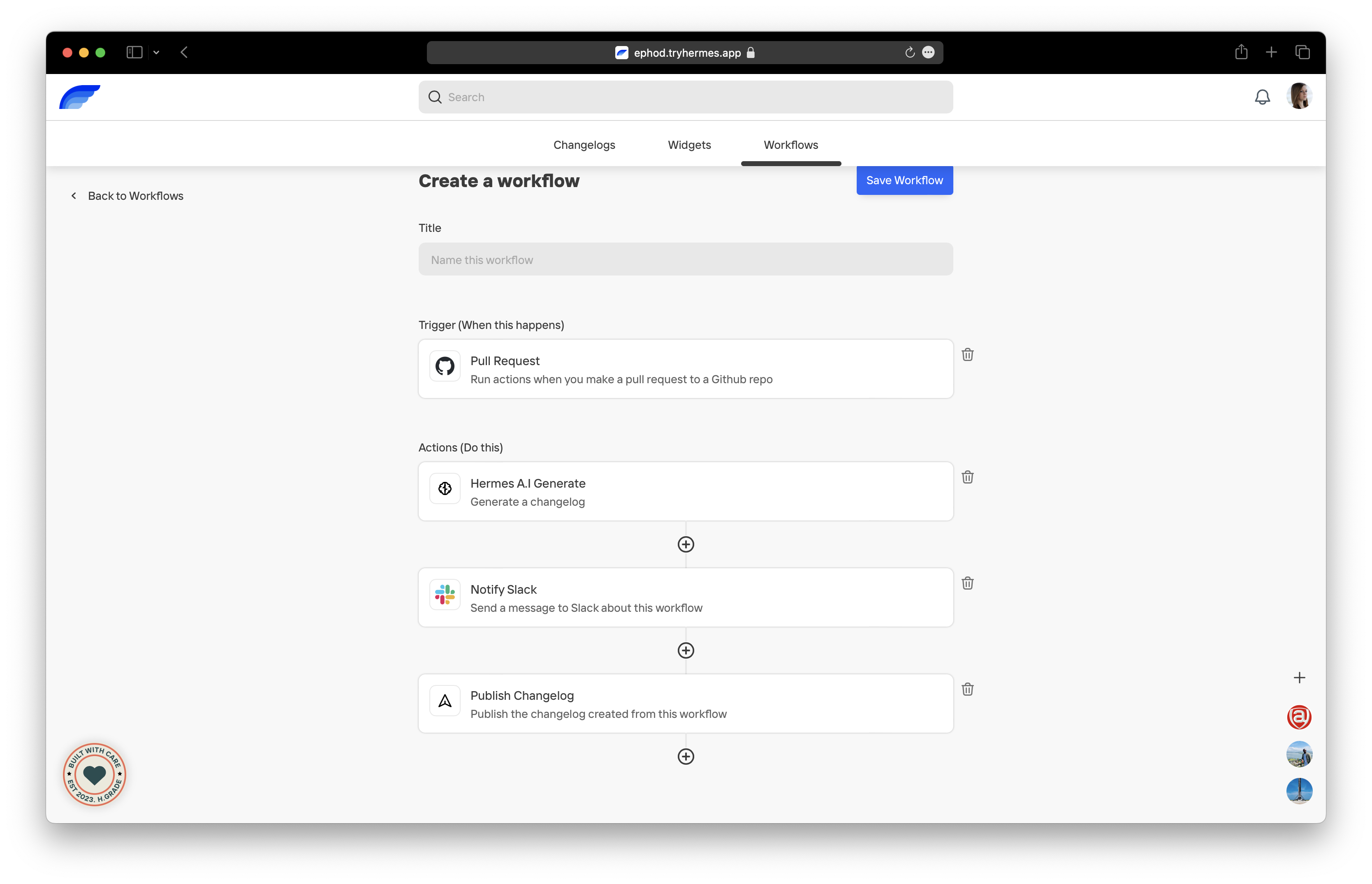Add action below Publish Changelog
Viewport: 1372px width, 884px height.
[x=686, y=757]
